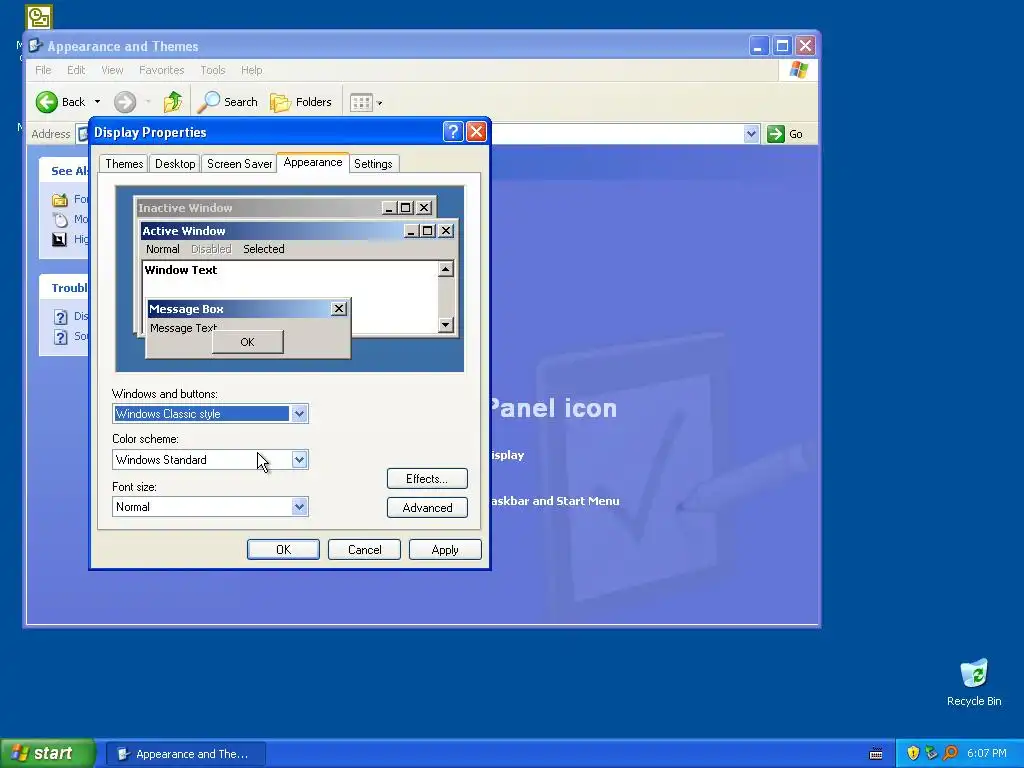Click the Mouse Pointers icon in See Also
Image resolution: width=1024 pixels, height=768 pixels.
(60, 219)
